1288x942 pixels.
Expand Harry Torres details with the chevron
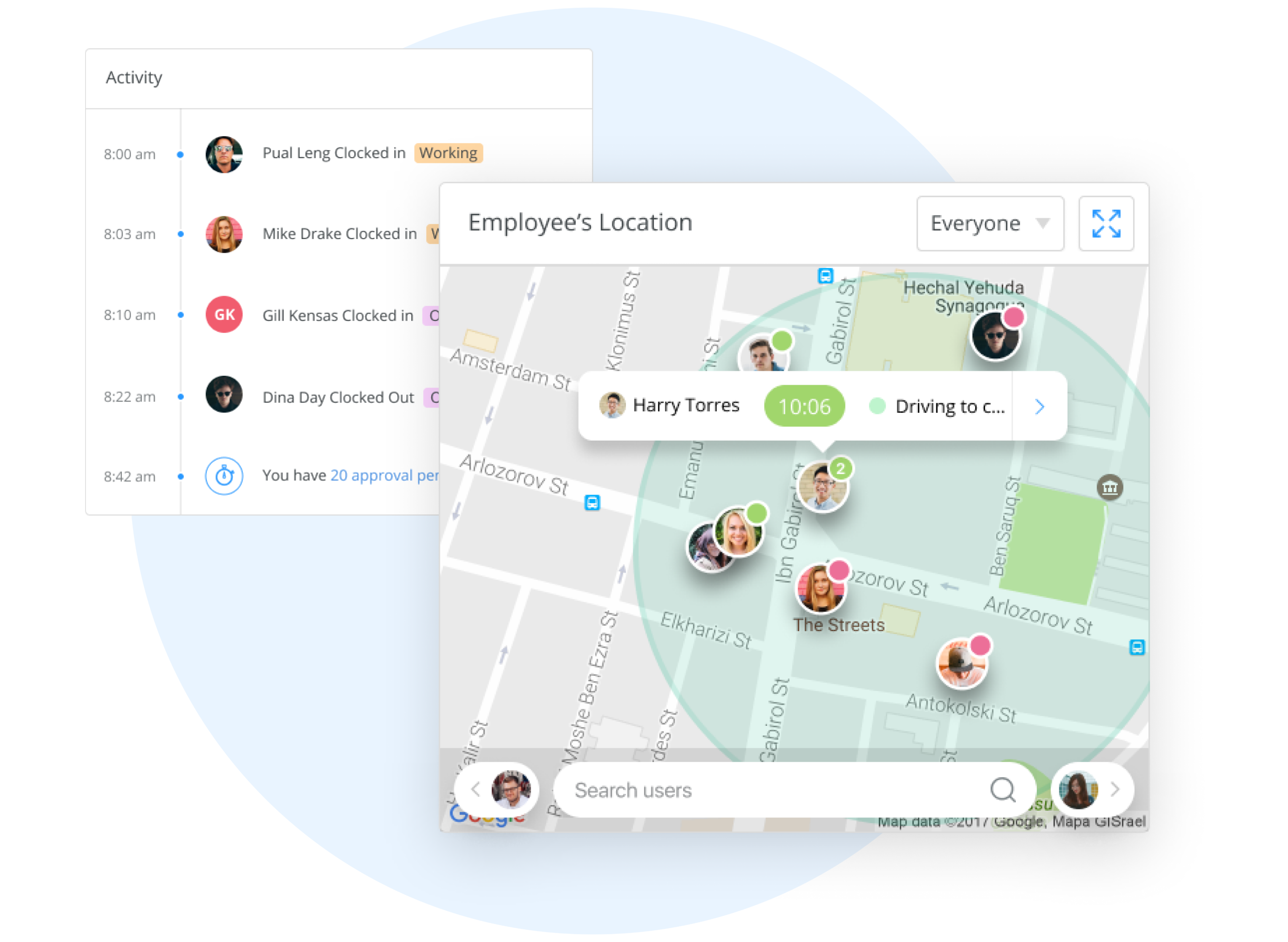1039,406
